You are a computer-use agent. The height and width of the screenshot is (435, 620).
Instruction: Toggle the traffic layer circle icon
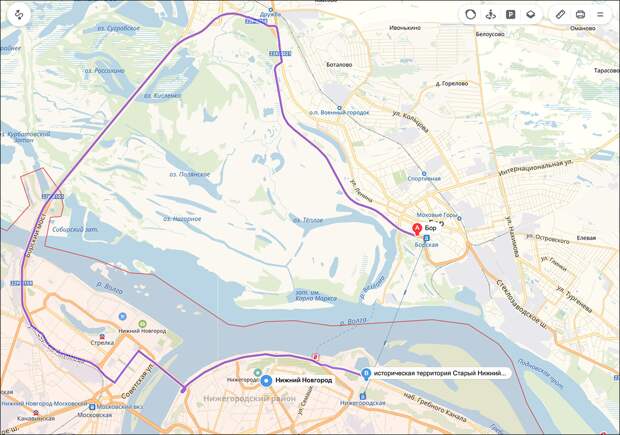click(x=470, y=15)
